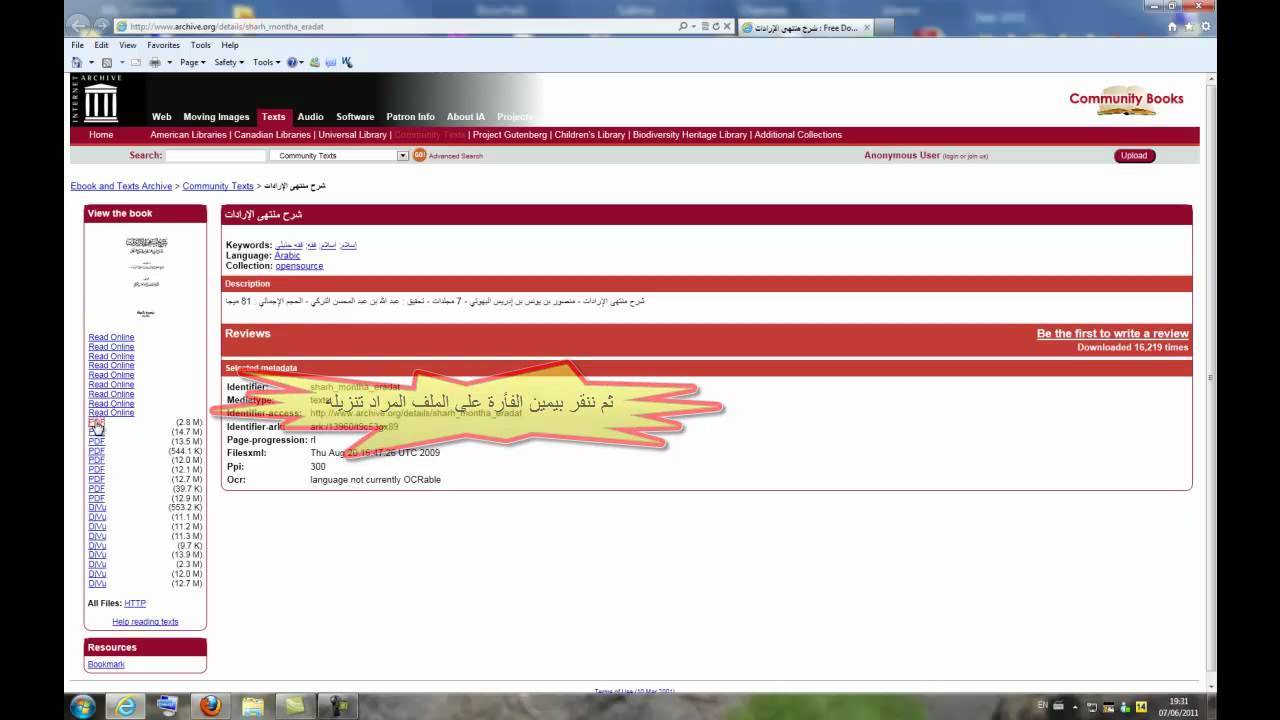Open the Windows Start button

83,706
